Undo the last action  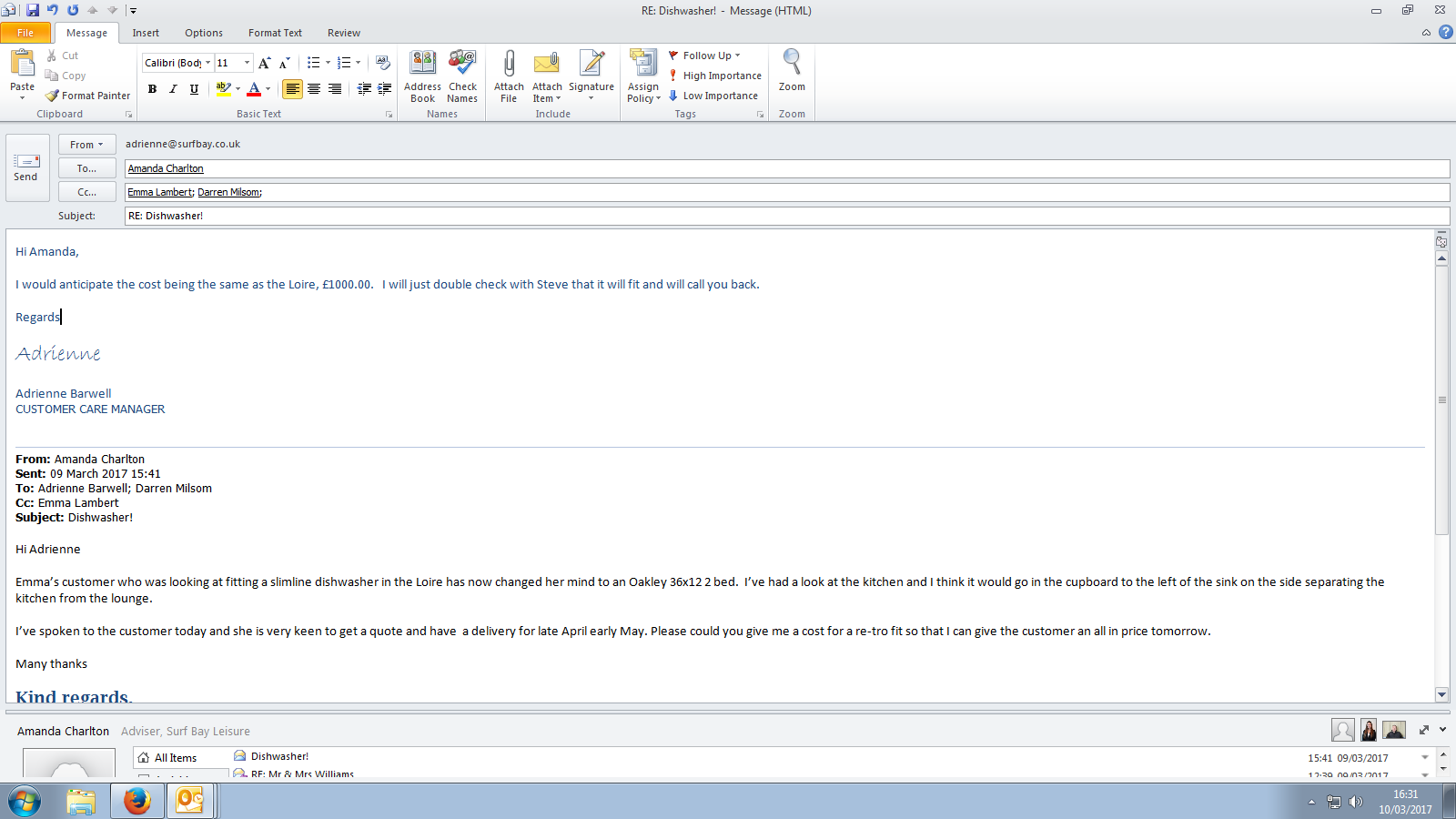(x=53, y=10)
